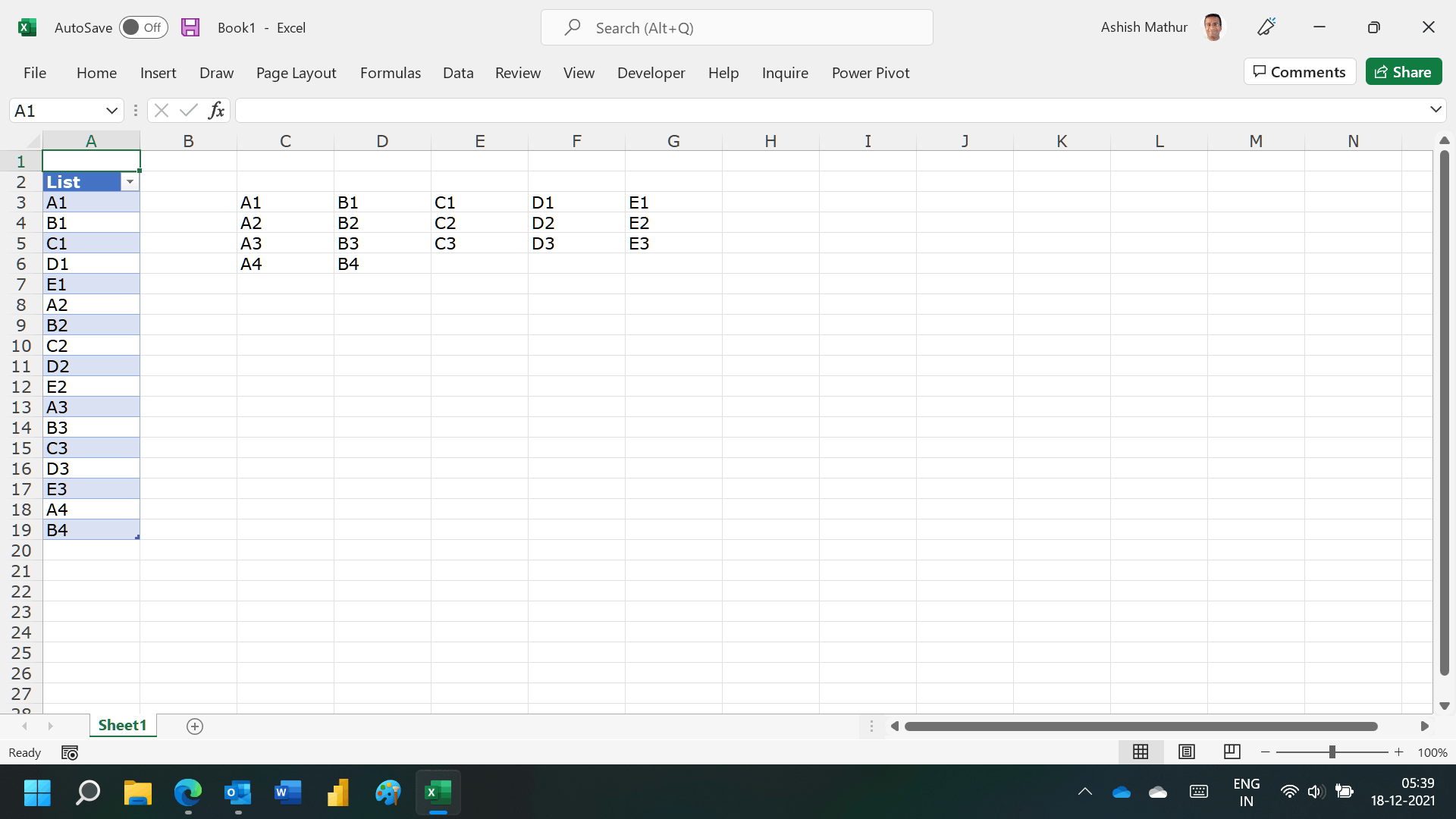Open the Comments button
Image resolution: width=1456 pixels, height=819 pixels.
click(x=1299, y=72)
